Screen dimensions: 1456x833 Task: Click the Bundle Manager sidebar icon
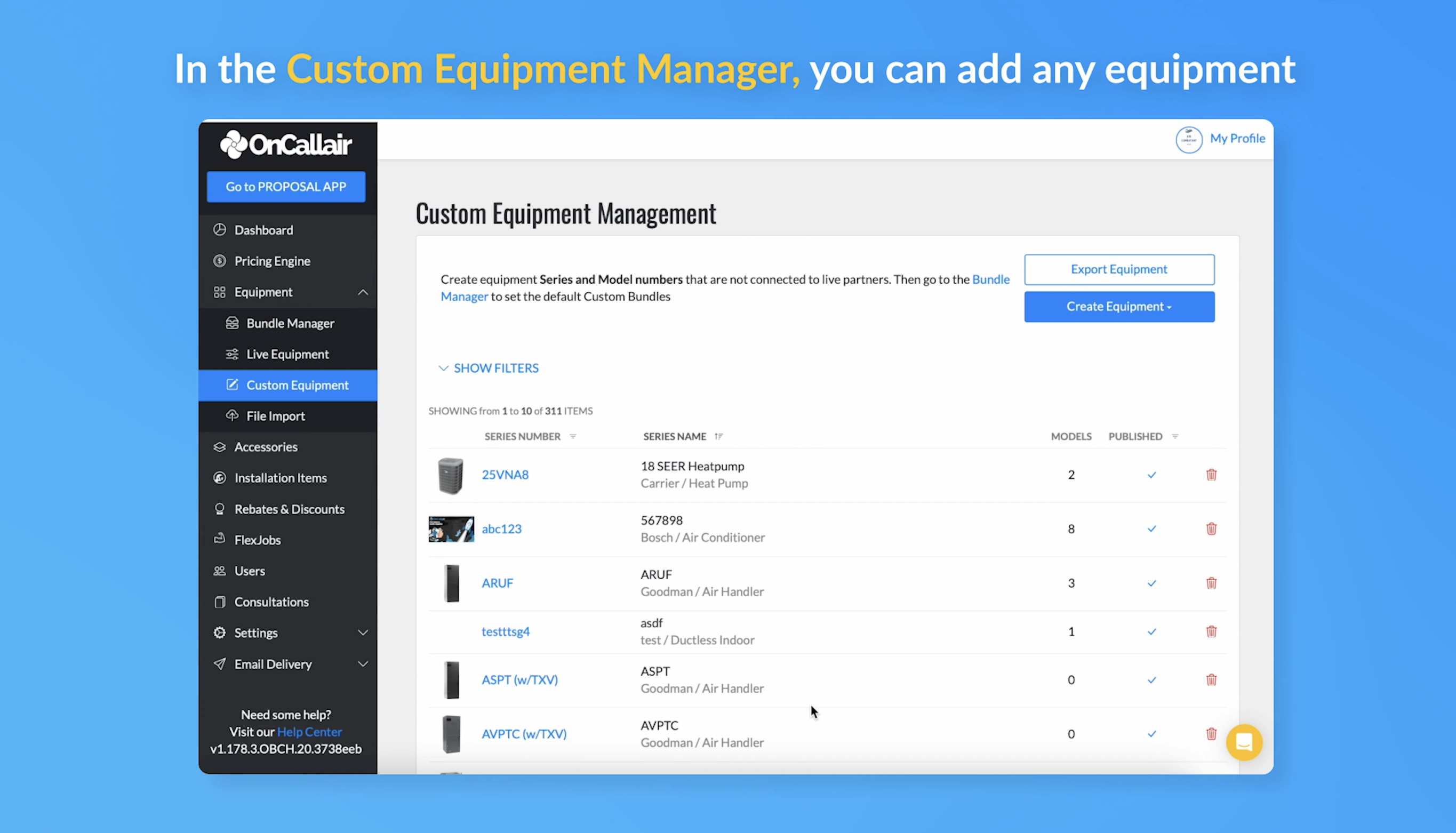click(231, 323)
